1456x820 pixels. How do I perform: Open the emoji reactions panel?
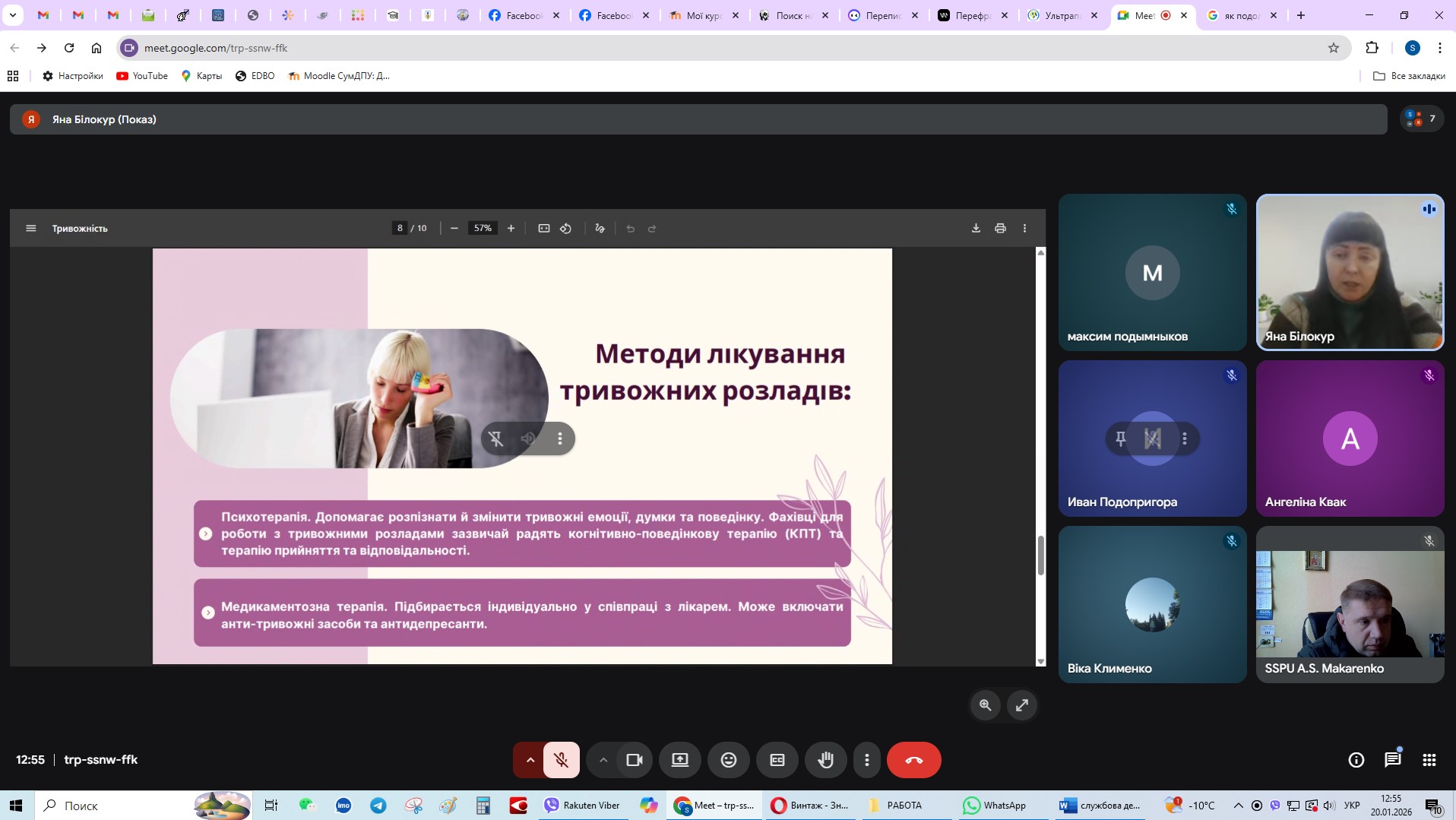tap(728, 760)
